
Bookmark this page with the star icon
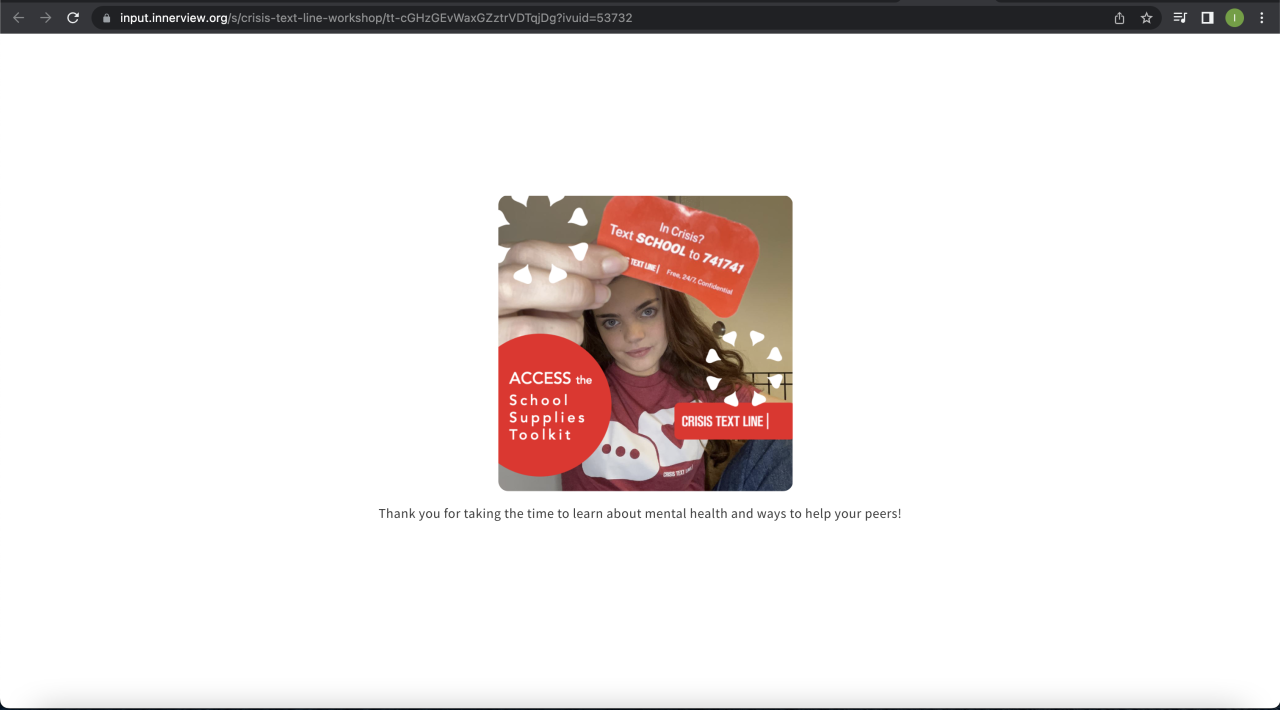(1147, 18)
